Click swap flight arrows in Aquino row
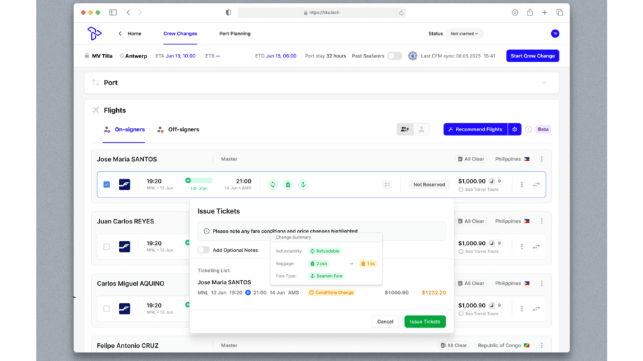 click(x=536, y=308)
